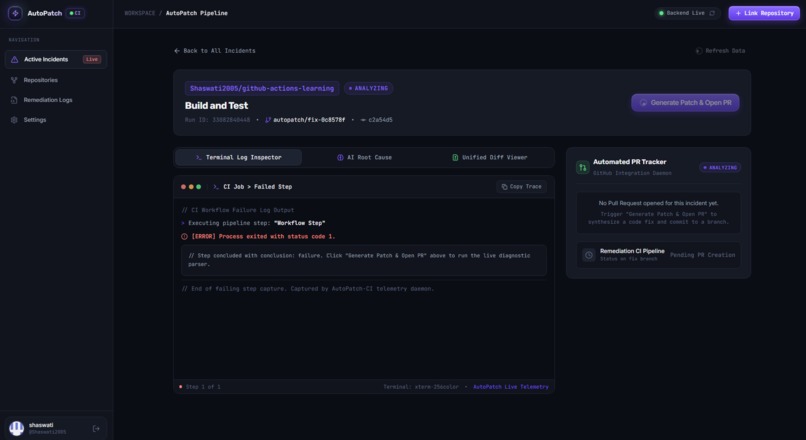The width and height of the screenshot is (806, 440).
Task: Click the Repositories branch icon
Action: (x=14, y=80)
